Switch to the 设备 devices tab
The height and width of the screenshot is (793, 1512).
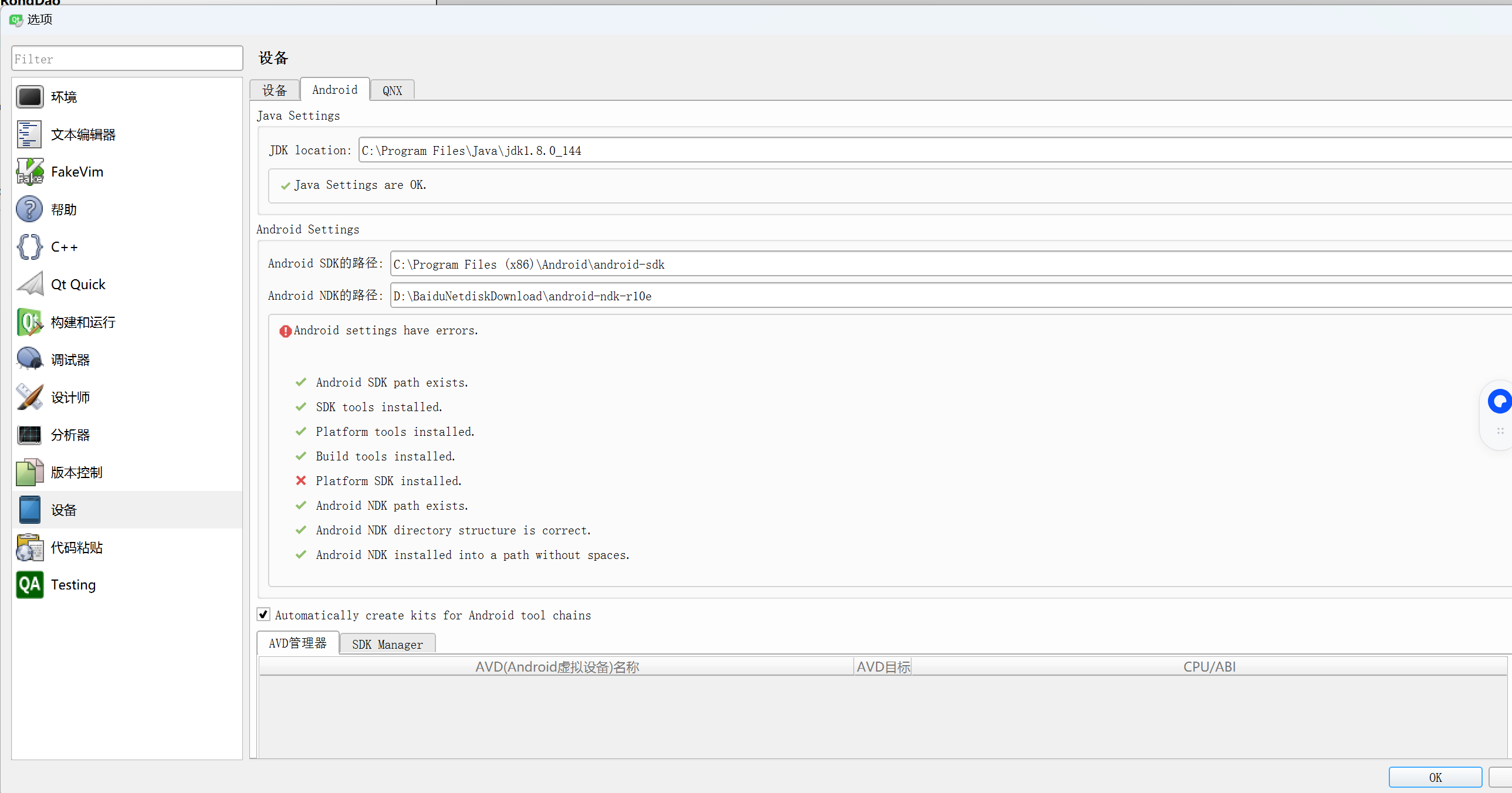tap(274, 90)
